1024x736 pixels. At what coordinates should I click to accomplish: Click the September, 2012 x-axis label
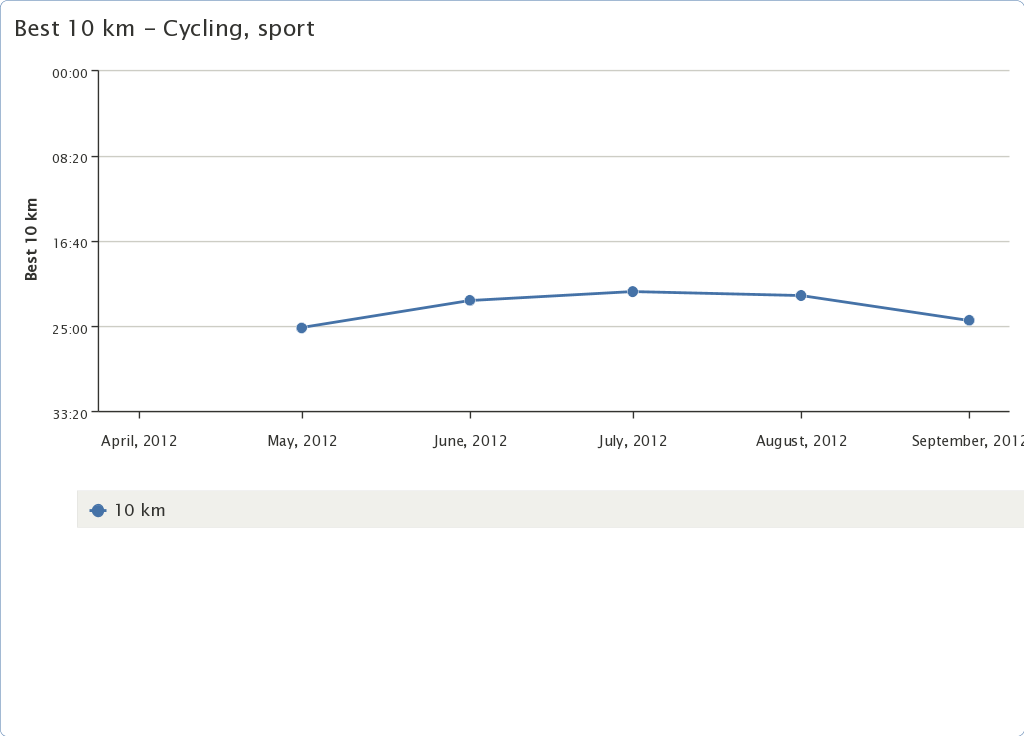coord(966,441)
